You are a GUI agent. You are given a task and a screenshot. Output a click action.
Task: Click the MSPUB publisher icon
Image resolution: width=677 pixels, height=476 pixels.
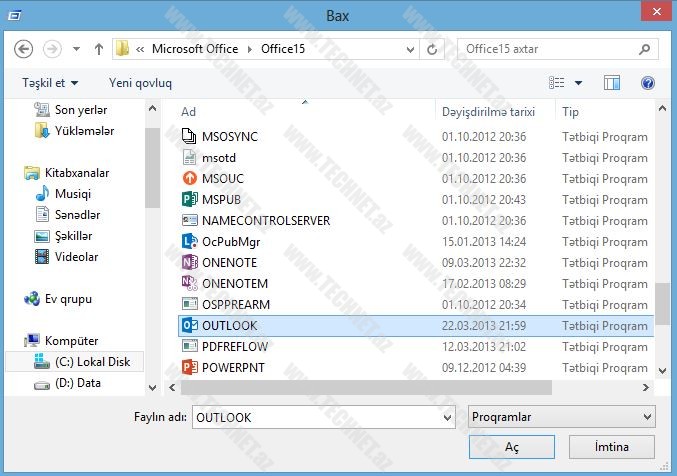tap(190, 200)
